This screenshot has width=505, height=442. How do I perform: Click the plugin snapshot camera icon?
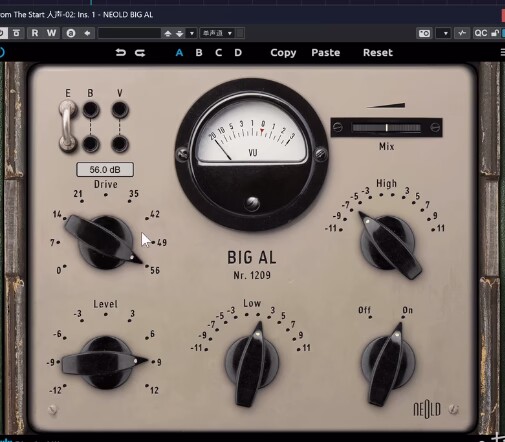click(424, 33)
